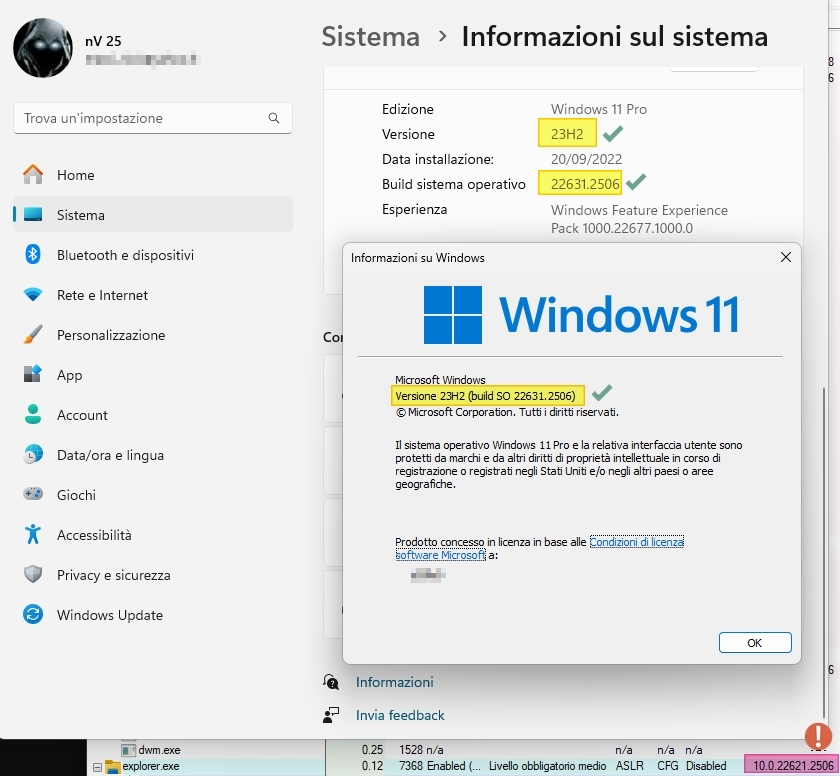Click the 1528 n/a cell for dwm.exe
Image resolution: width=840 pixels, height=776 pixels.
tap(421, 750)
